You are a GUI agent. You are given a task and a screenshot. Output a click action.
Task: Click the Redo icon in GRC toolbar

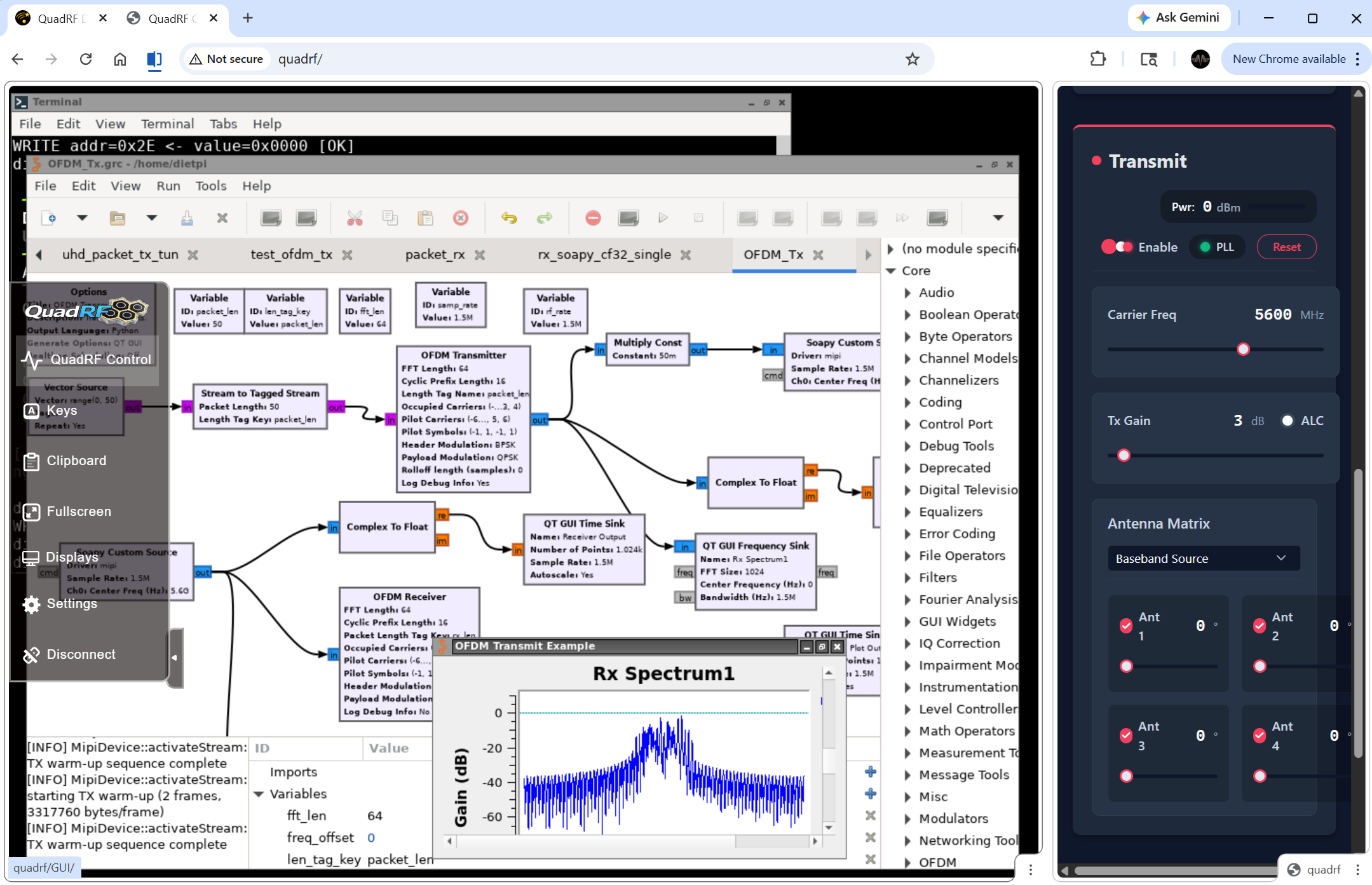545,218
